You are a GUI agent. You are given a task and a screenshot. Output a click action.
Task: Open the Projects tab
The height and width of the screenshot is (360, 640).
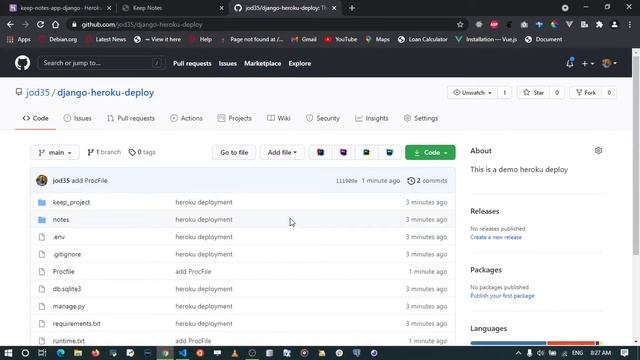point(235,118)
